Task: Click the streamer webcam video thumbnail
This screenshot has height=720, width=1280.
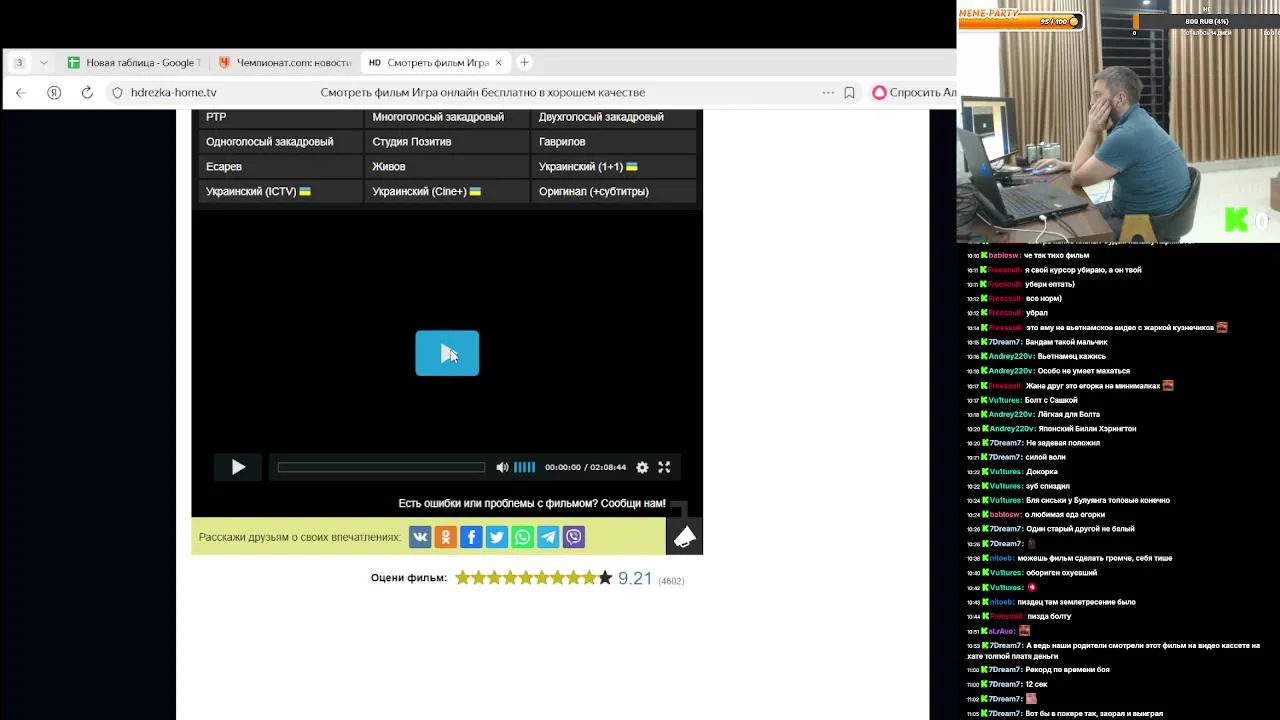Action: [1118, 121]
